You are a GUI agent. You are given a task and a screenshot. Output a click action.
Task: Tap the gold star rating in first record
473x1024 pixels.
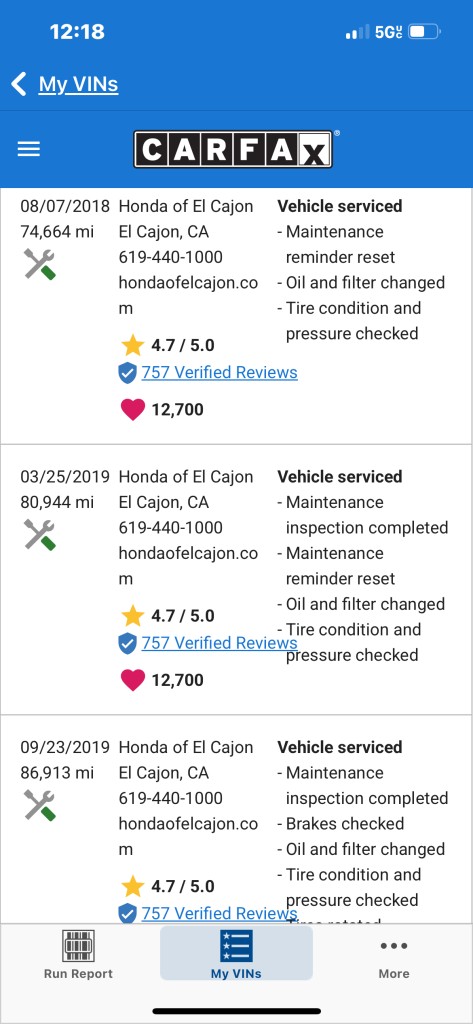click(133, 345)
